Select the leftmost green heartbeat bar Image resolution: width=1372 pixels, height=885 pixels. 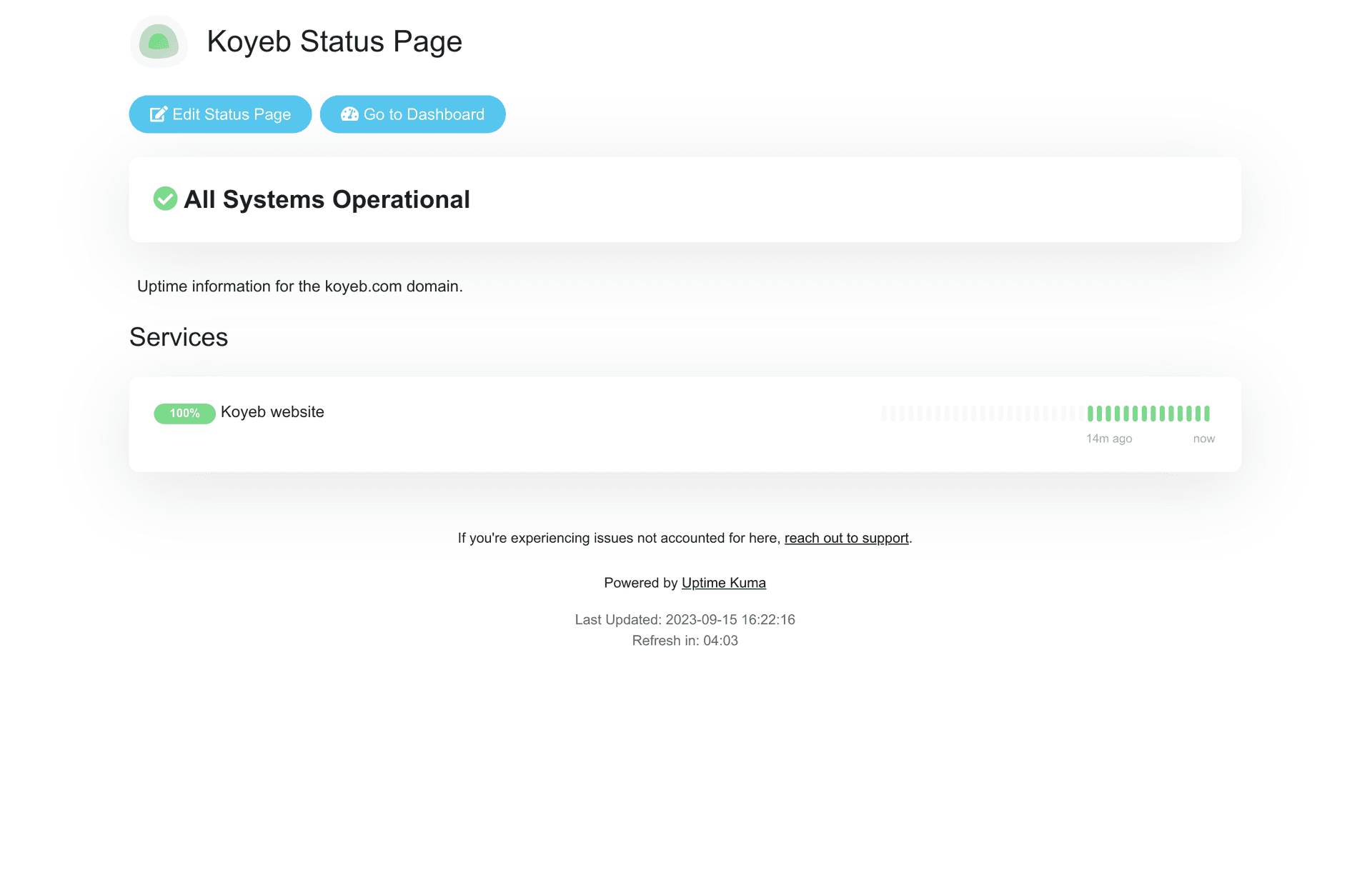pyautogui.click(x=1090, y=413)
